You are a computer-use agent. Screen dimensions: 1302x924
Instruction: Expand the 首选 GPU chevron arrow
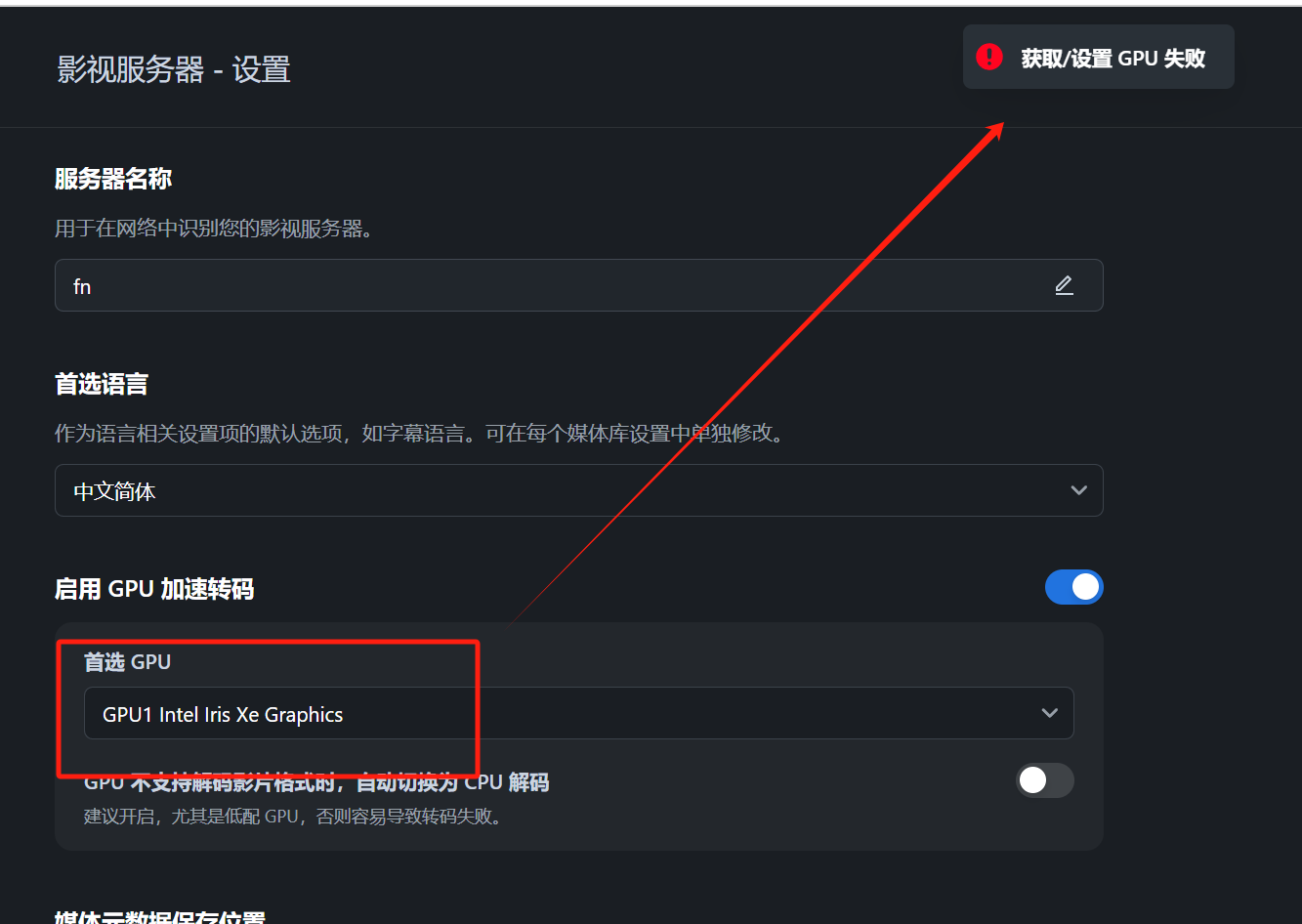click(1049, 713)
